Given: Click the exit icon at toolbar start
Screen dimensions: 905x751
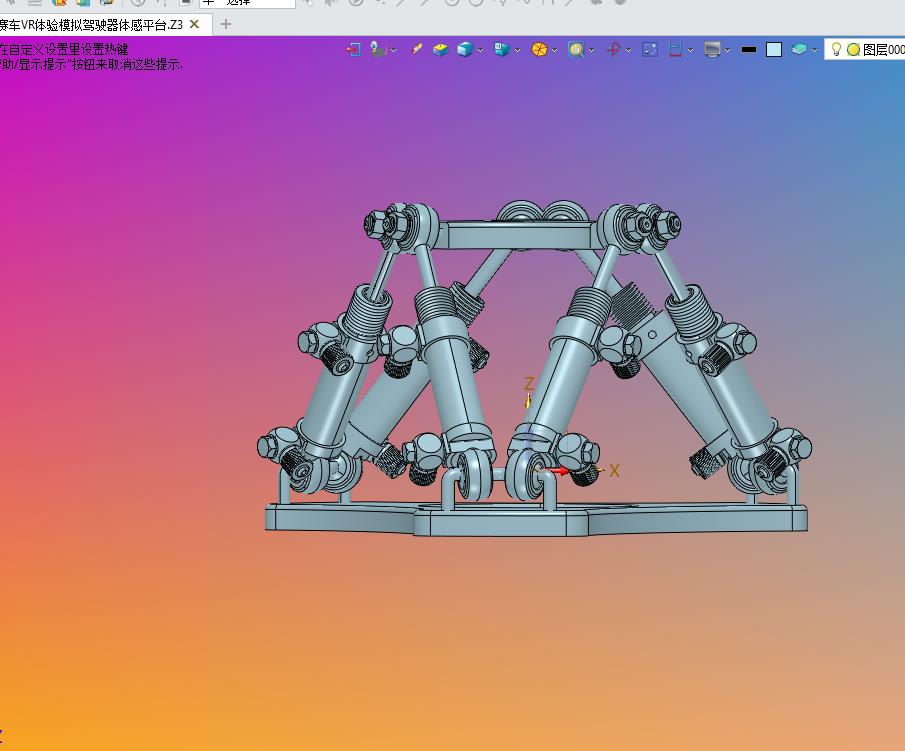Looking at the screenshot, I should point(353,49).
